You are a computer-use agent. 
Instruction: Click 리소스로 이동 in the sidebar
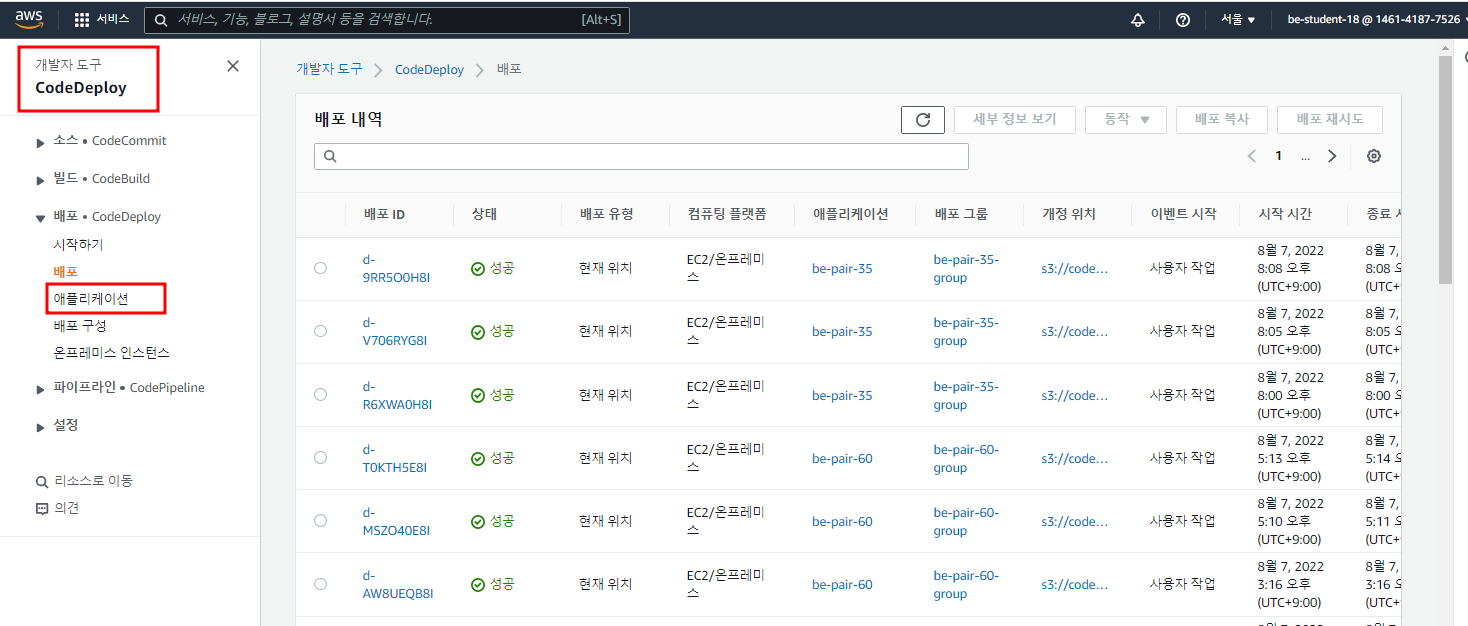[x=93, y=481]
